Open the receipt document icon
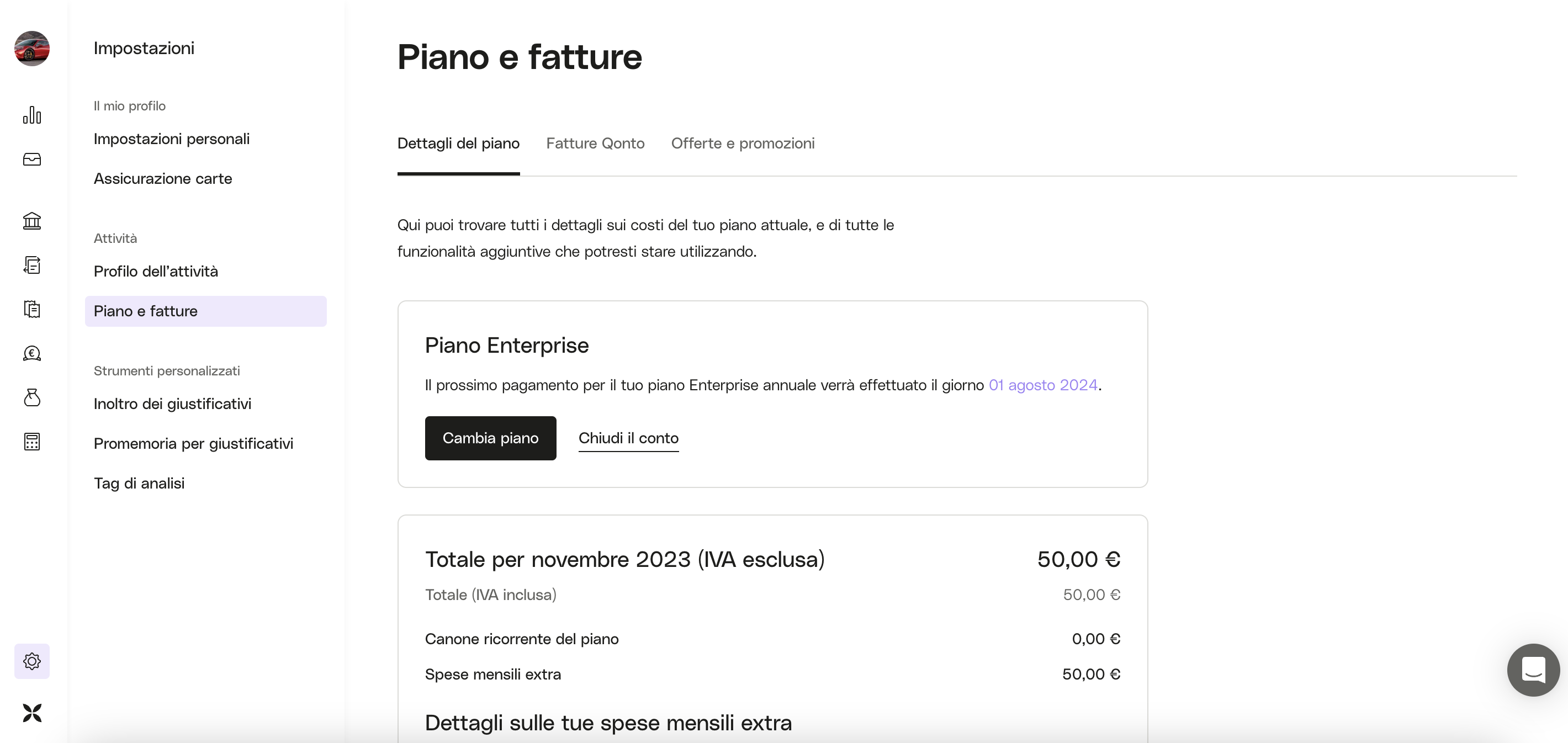This screenshot has width=1568, height=743. [x=31, y=266]
